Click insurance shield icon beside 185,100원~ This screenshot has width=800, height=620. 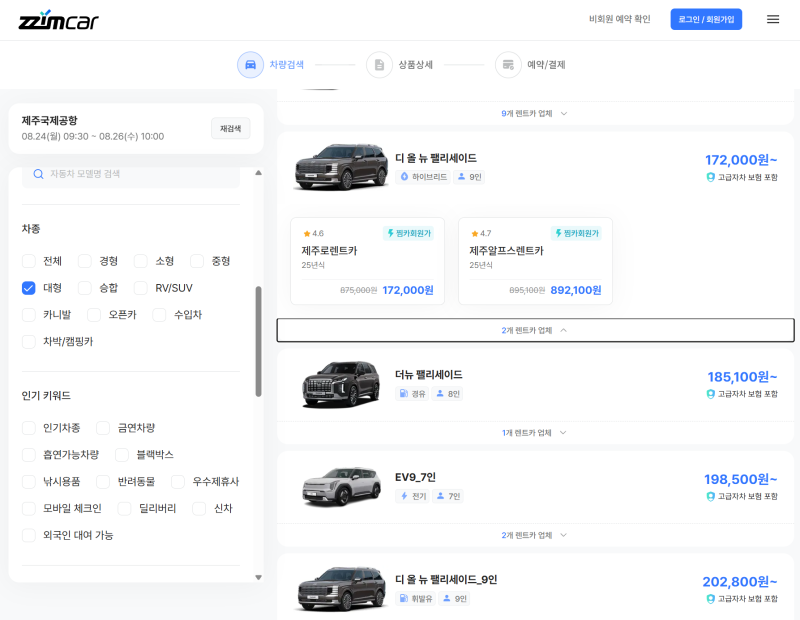click(710, 394)
